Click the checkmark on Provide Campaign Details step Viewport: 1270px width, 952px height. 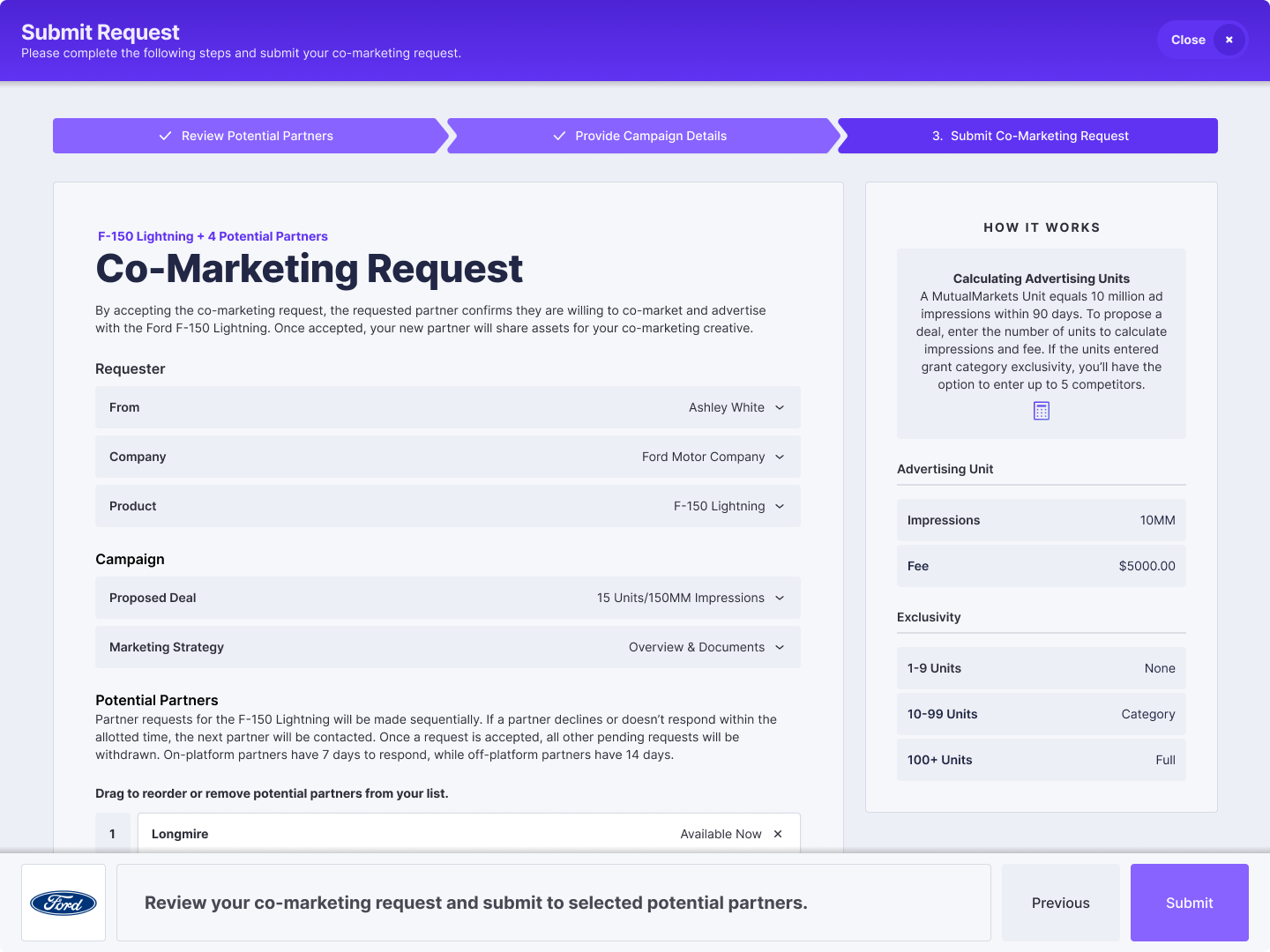[x=559, y=136]
